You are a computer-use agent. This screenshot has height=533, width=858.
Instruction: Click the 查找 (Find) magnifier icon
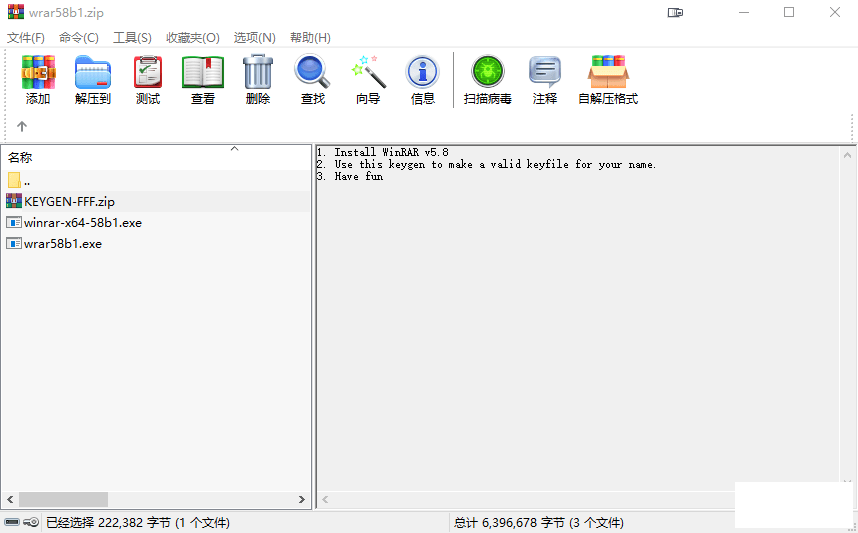point(312,72)
